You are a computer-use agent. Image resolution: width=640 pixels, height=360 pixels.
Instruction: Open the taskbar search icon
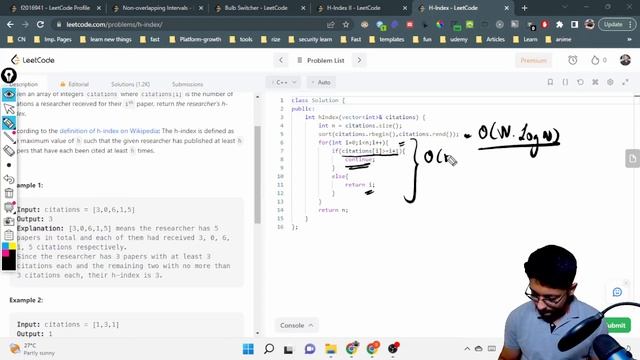click(269, 349)
